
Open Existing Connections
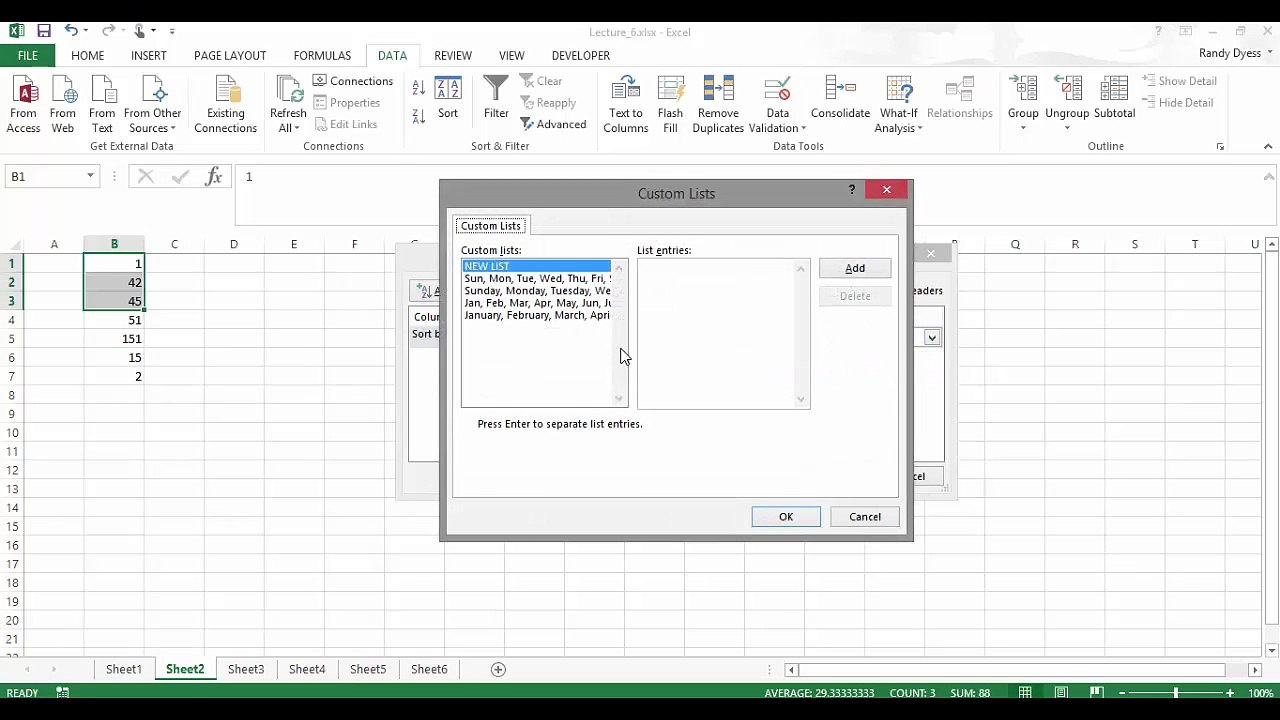click(226, 104)
